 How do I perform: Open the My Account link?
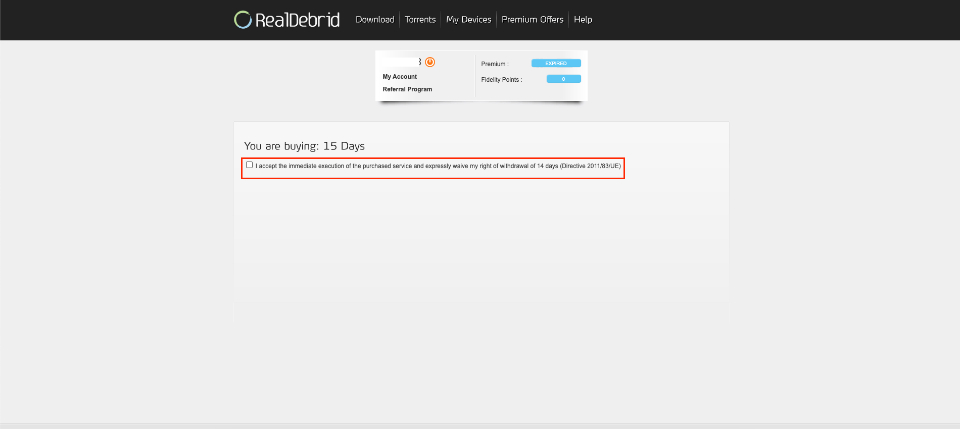point(399,77)
